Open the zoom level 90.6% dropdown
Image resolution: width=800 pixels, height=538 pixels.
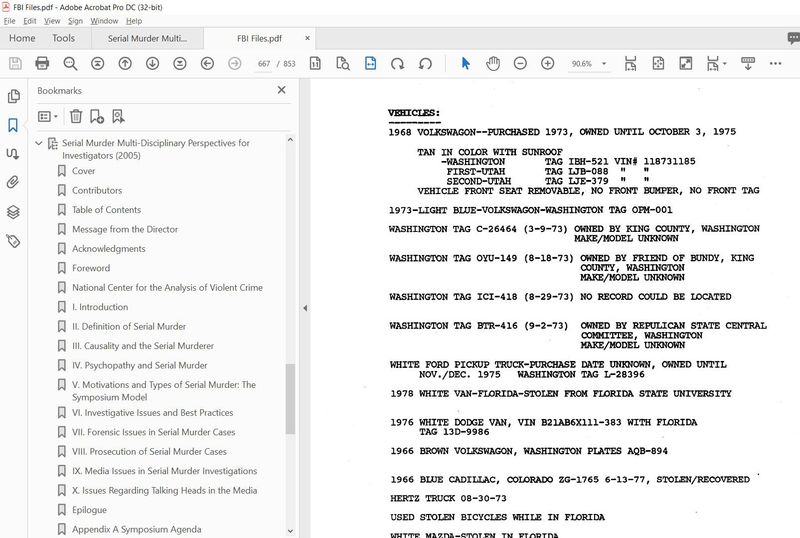click(589, 63)
